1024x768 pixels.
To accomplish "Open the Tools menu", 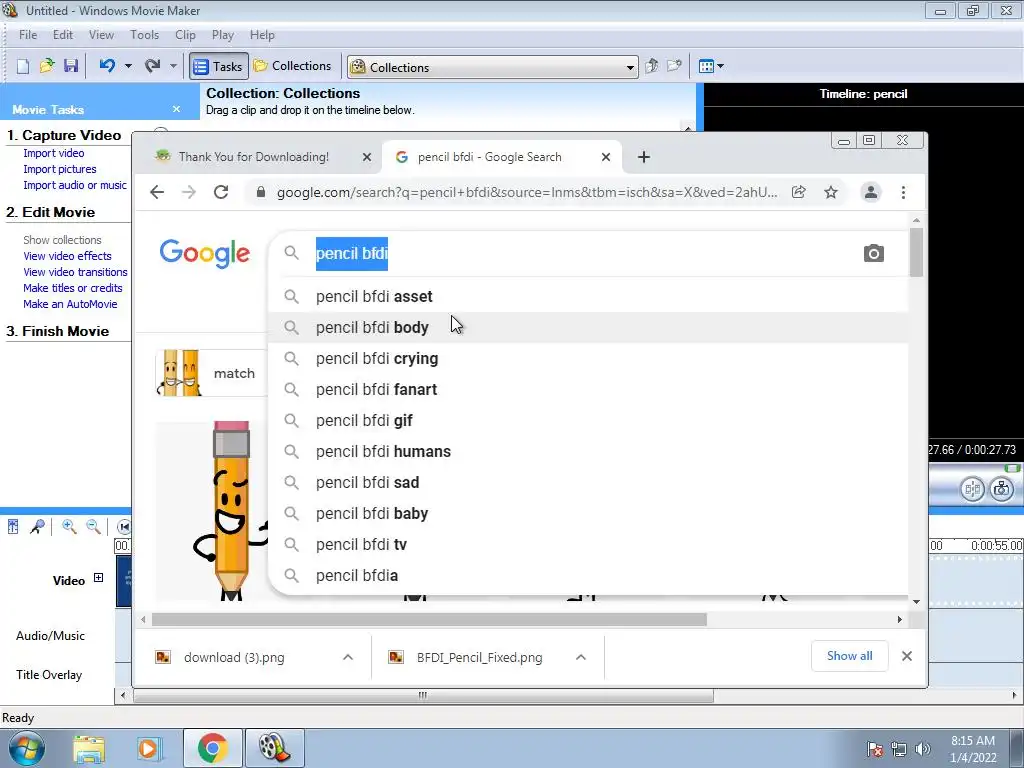I will tap(144, 35).
